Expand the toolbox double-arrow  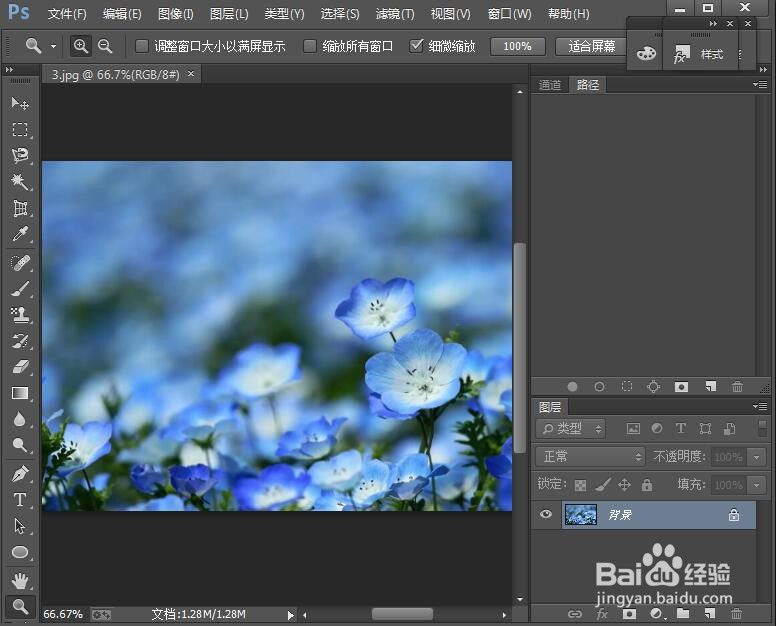pyautogui.click(x=9, y=70)
